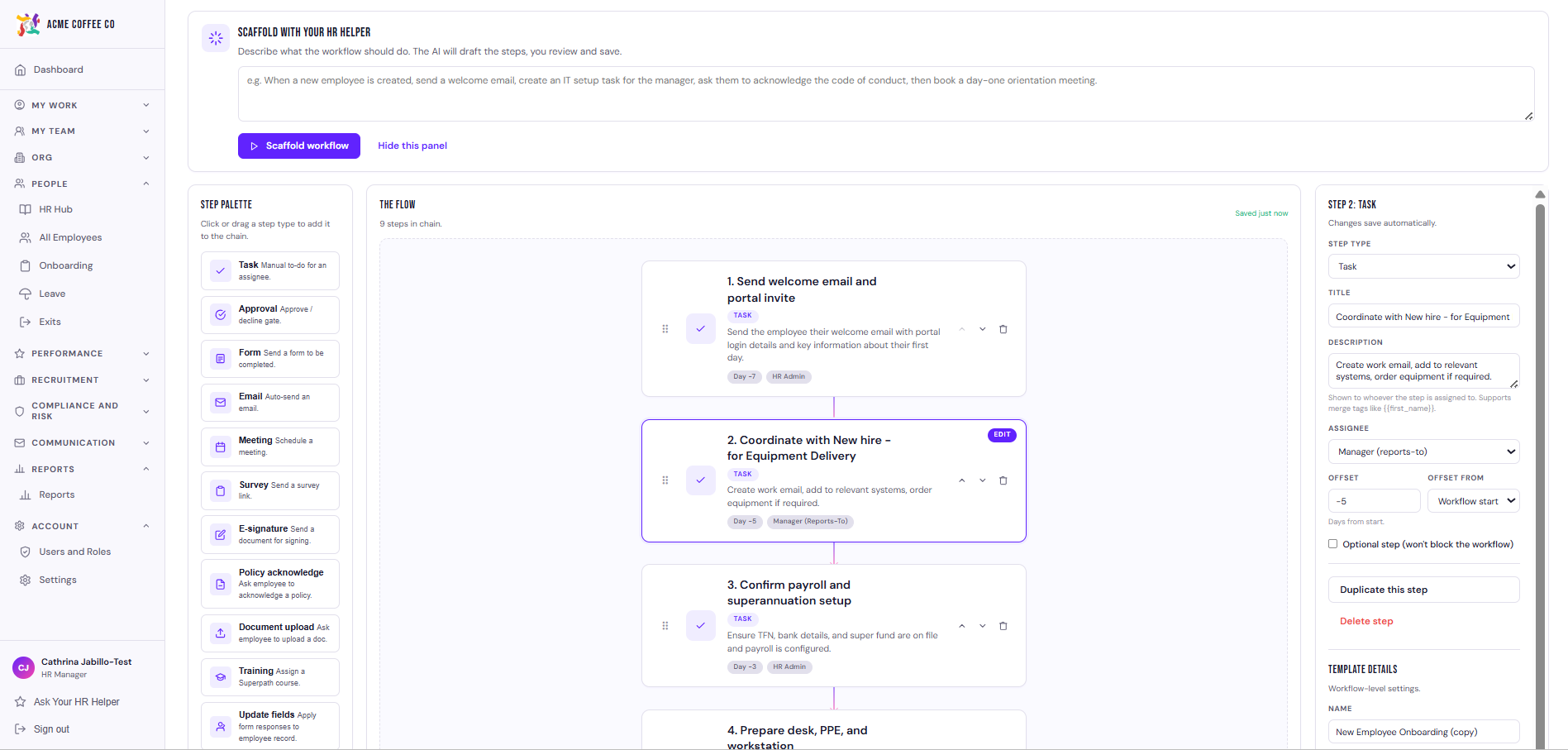The width and height of the screenshot is (1568, 750).
Task: Click the template Name input field
Action: (1423, 732)
